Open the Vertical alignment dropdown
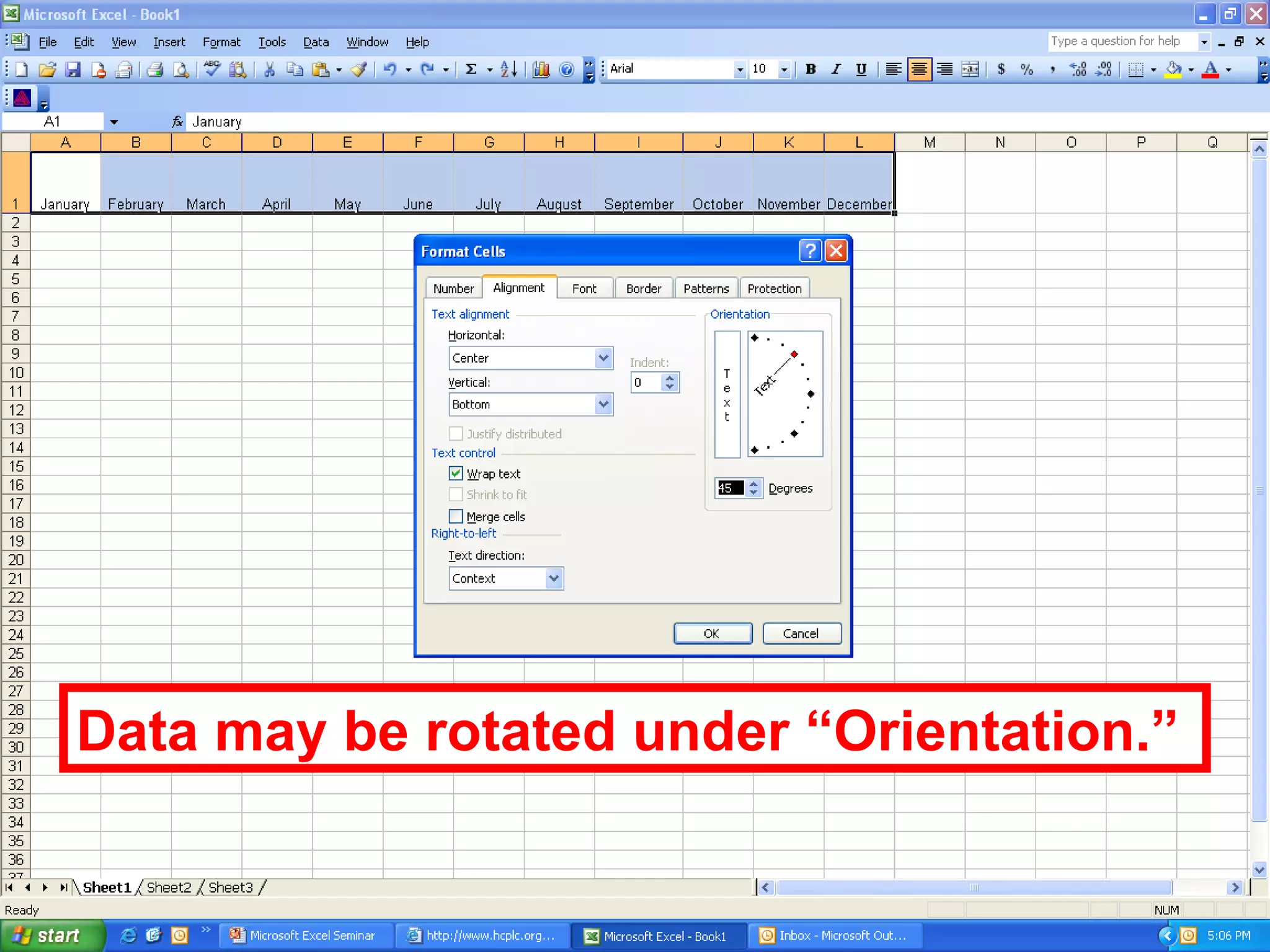 pyautogui.click(x=603, y=405)
